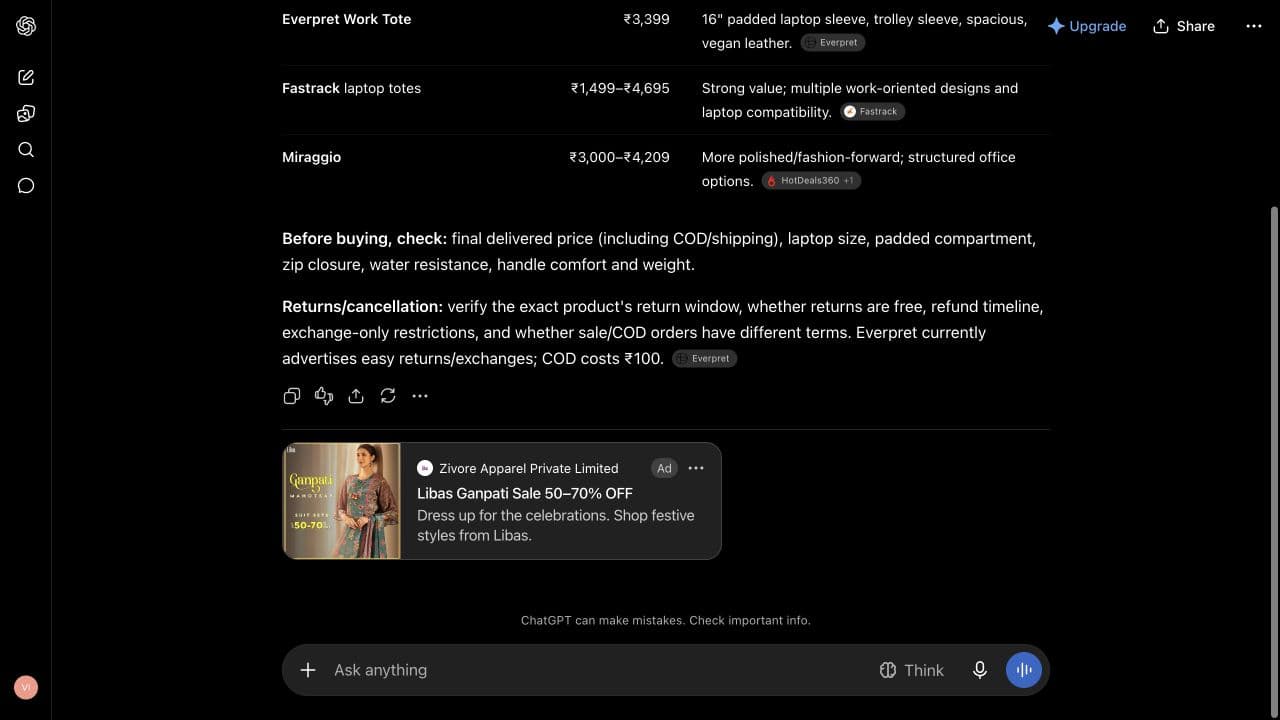Start a new chat with pencil icon
The height and width of the screenshot is (720, 1280).
click(x=26, y=77)
